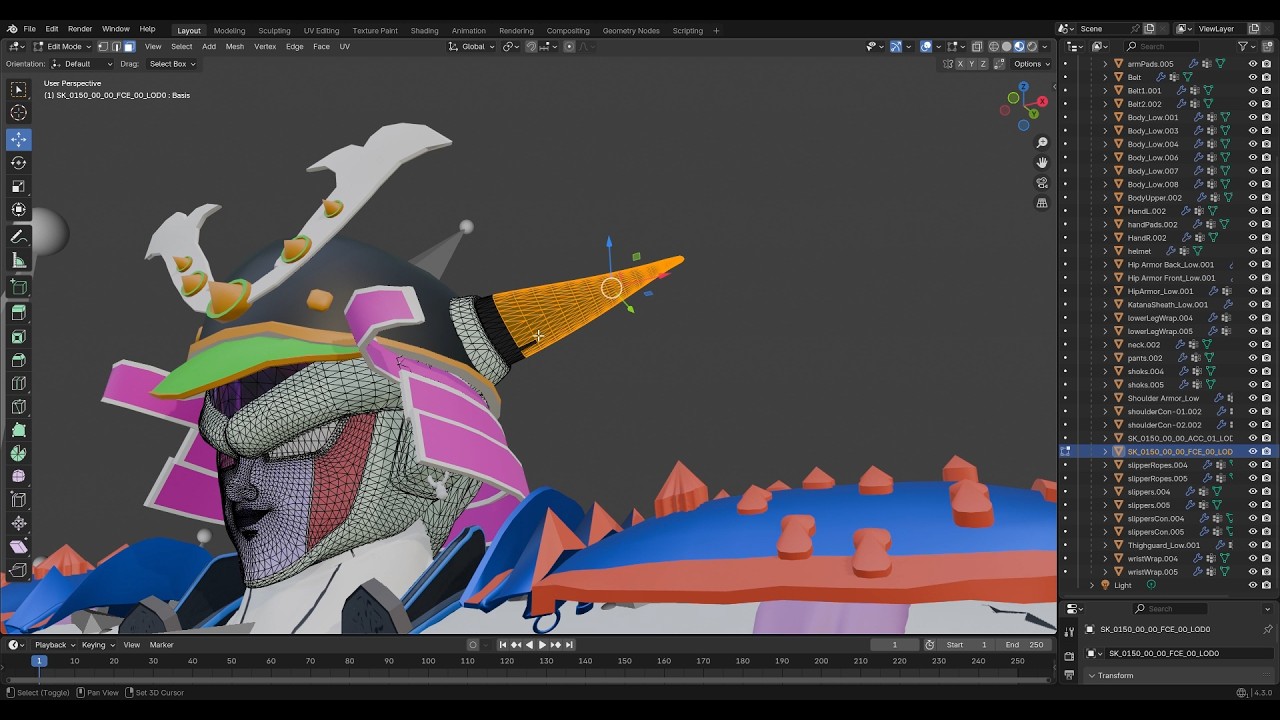The width and height of the screenshot is (1280, 720).
Task: Open Global transform orientation dropdown
Action: (x=471, y=46)
